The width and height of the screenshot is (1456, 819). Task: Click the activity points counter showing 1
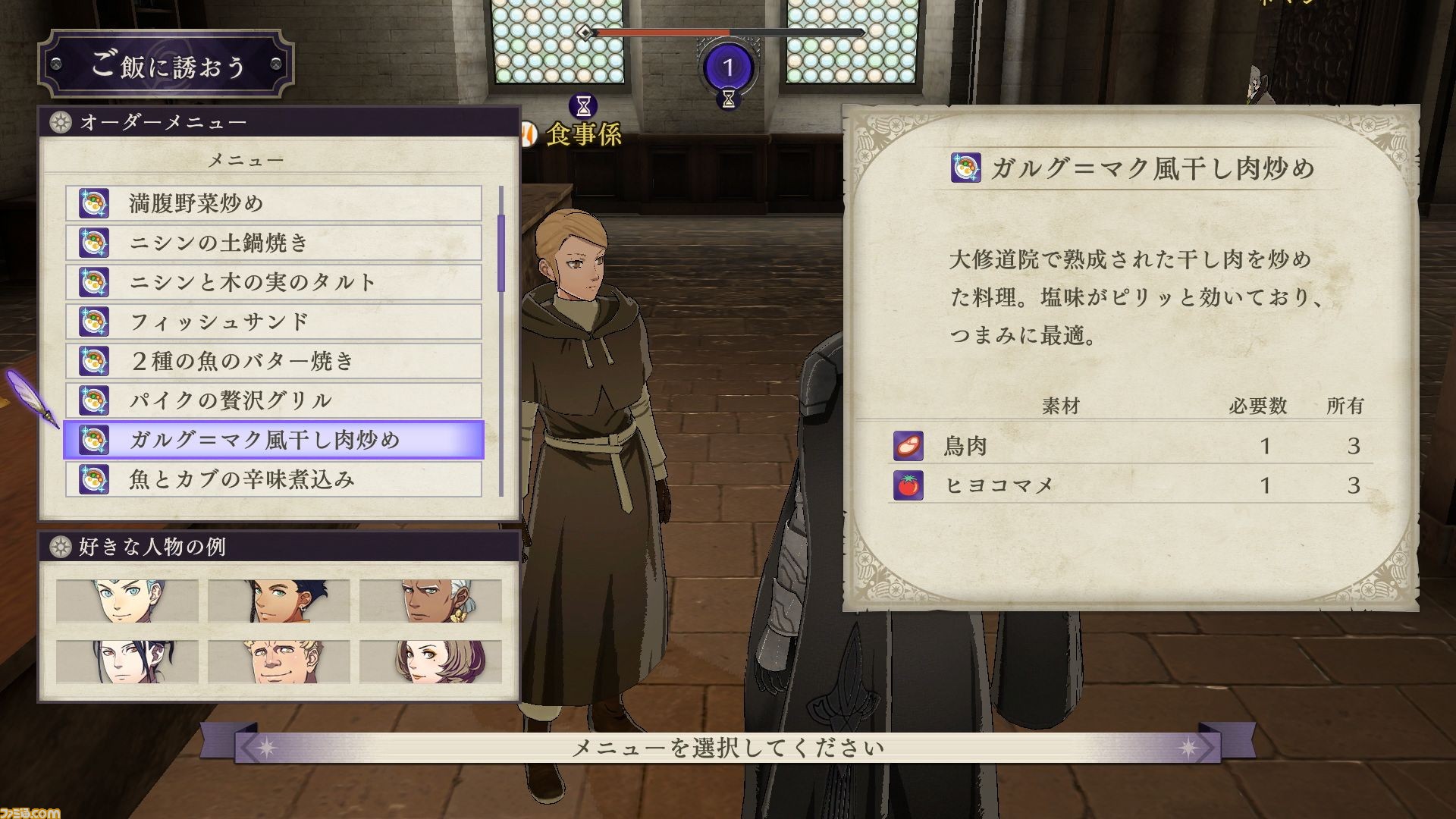click(x=728, y=67)
